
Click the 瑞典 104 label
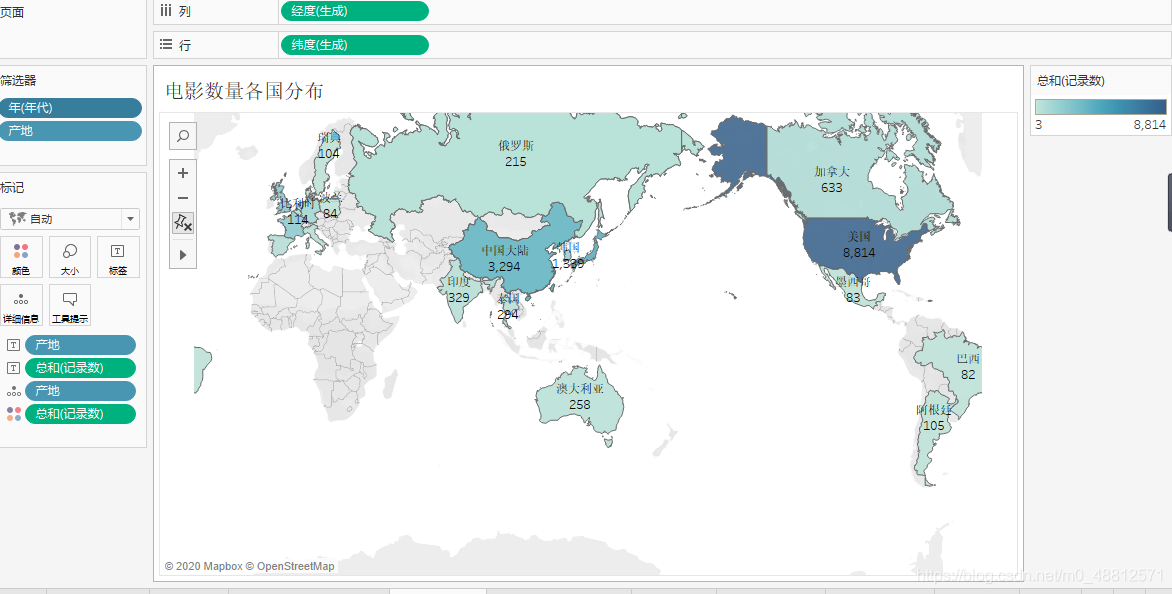328,145
